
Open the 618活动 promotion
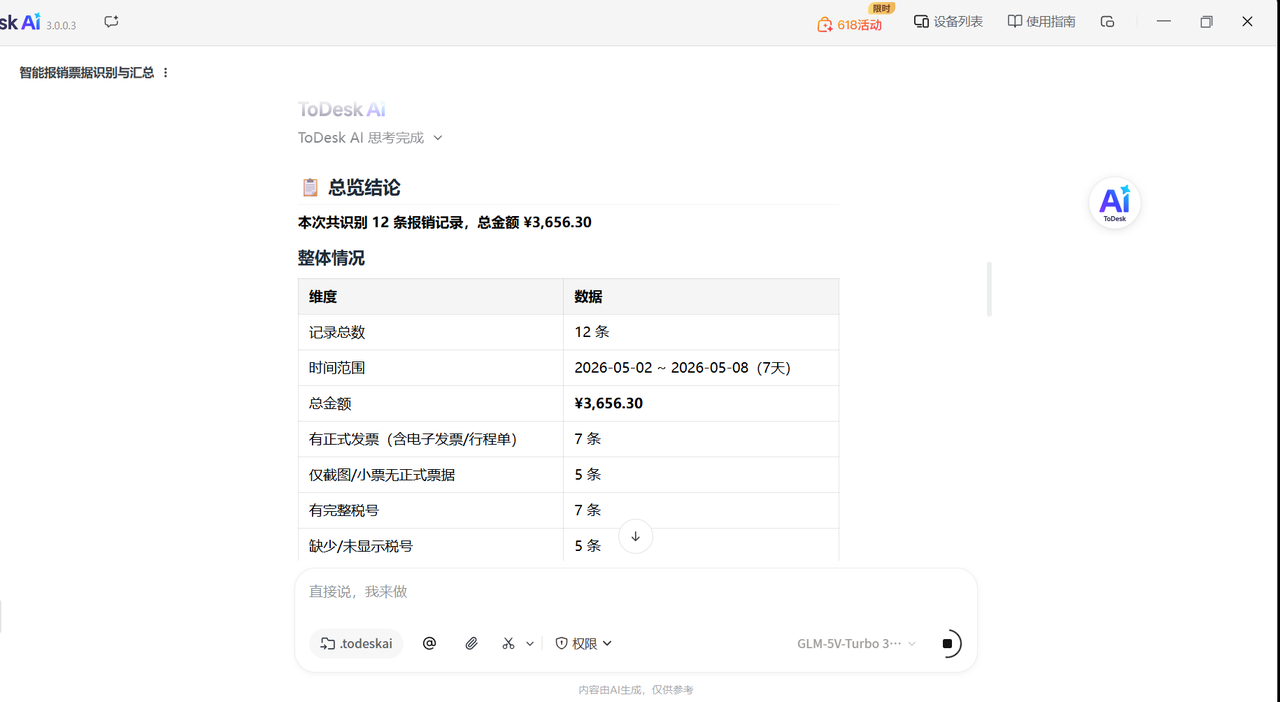click(850, 24)
